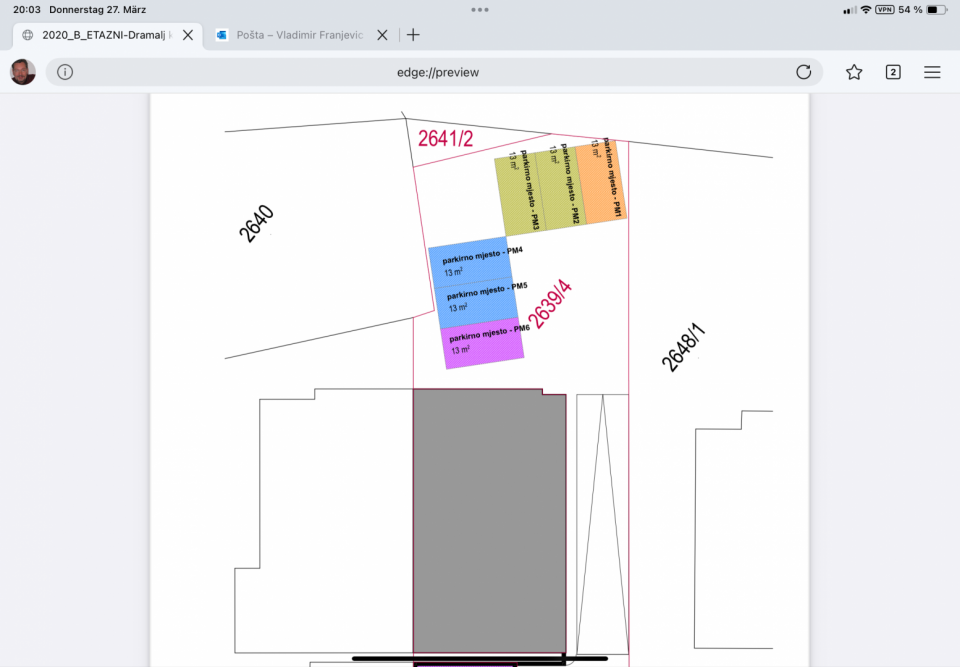Tap the VPN status badge
The image size is (960, 667).
point(884,10)
